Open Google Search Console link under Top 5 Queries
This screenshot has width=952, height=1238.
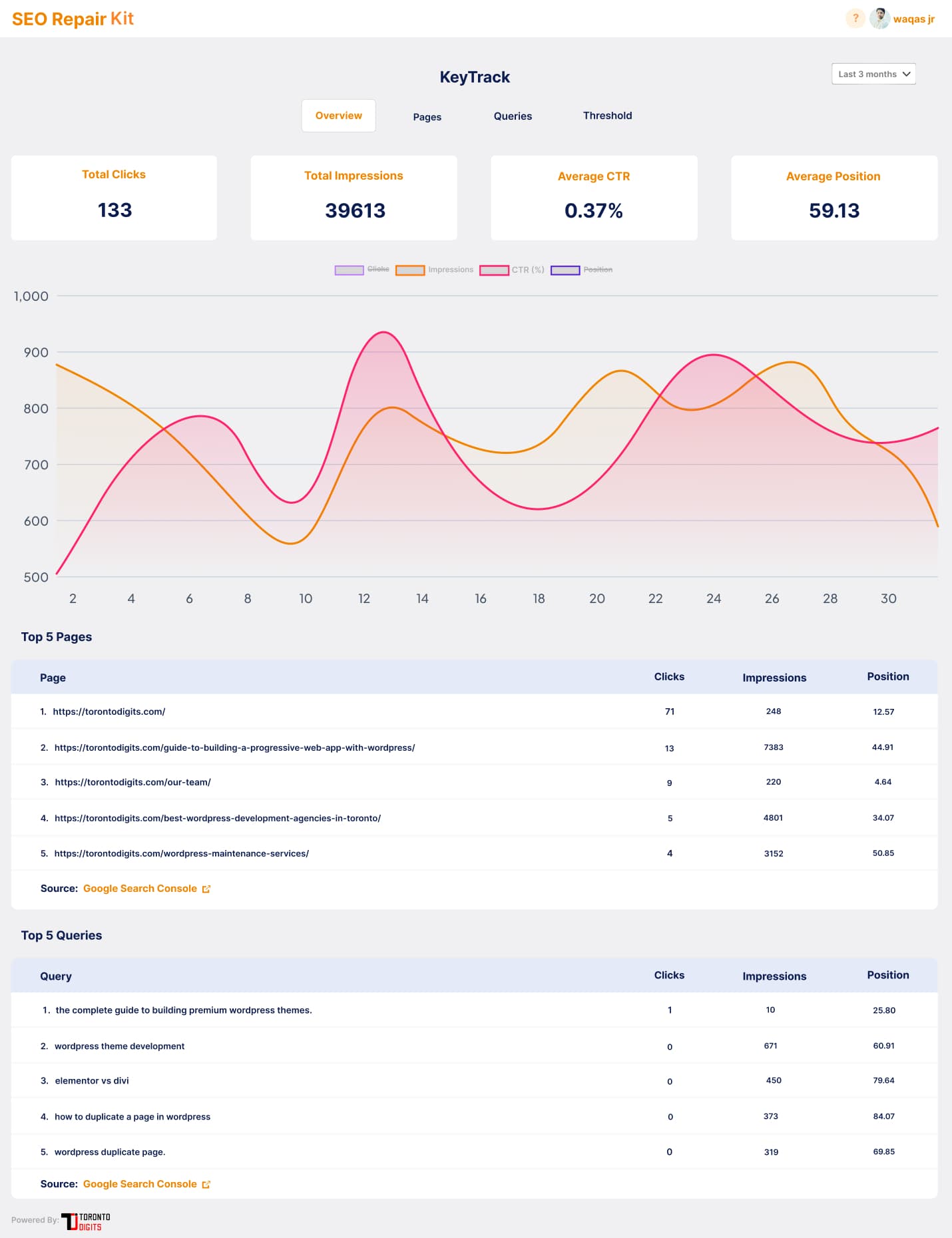coord(140,1184)
